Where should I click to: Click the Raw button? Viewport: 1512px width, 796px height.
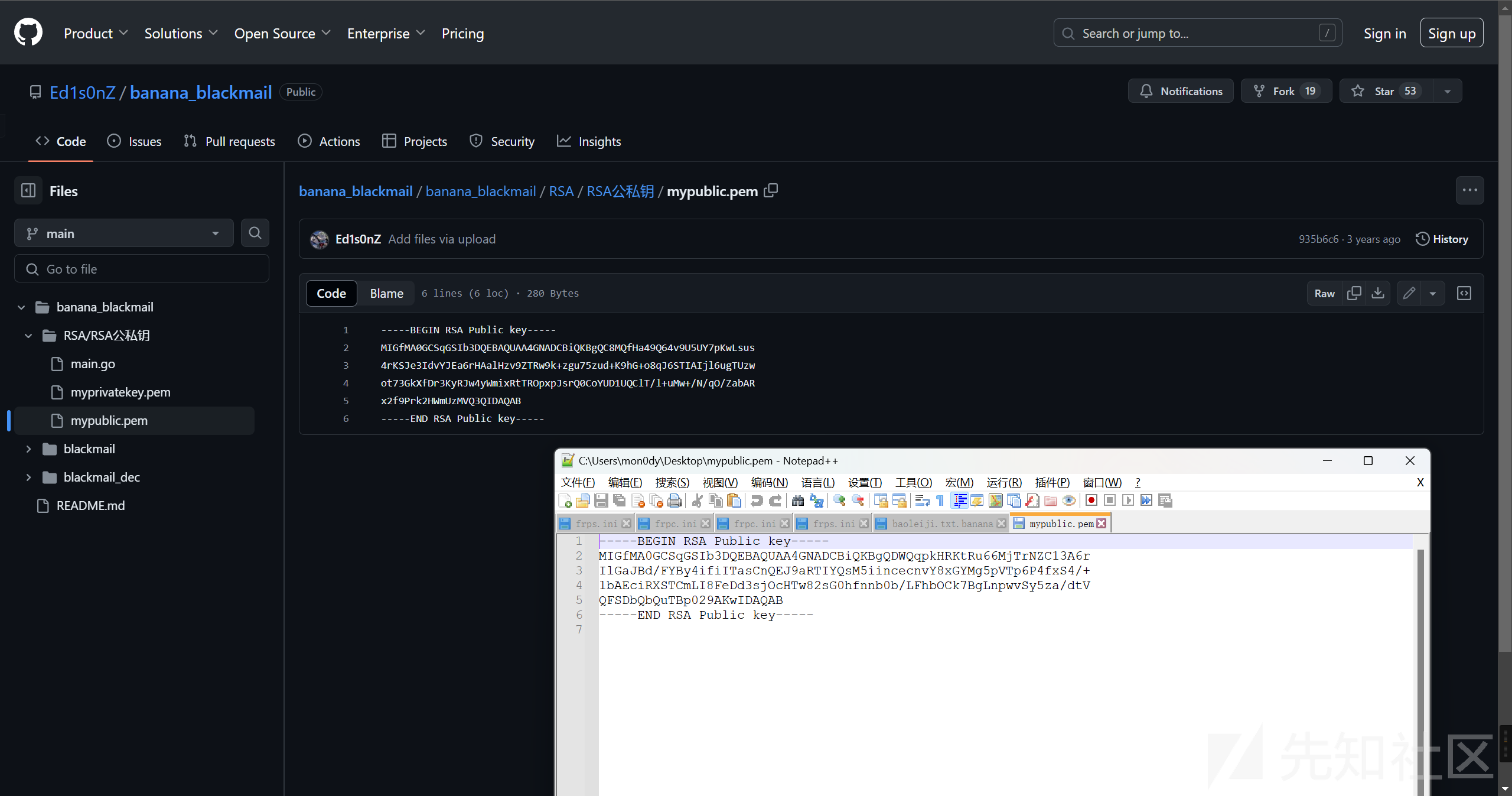(x=1324, y=293)
